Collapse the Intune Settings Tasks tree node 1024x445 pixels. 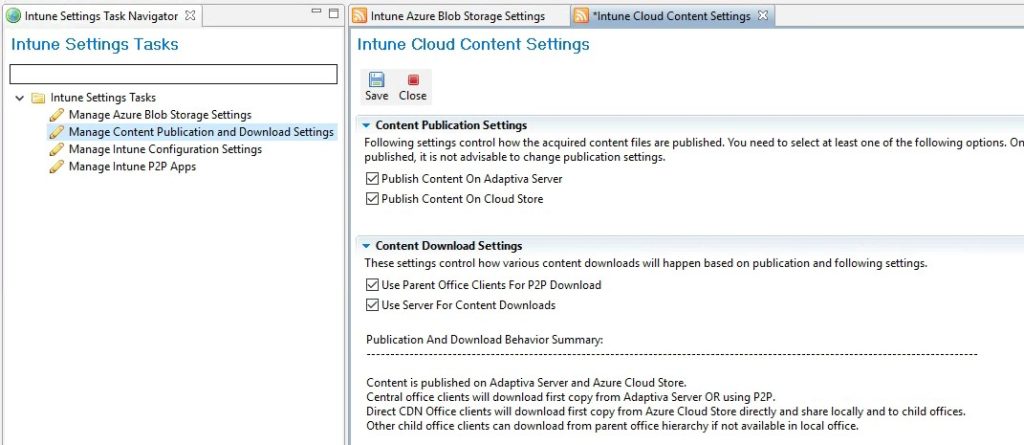(x=20, y=98)
